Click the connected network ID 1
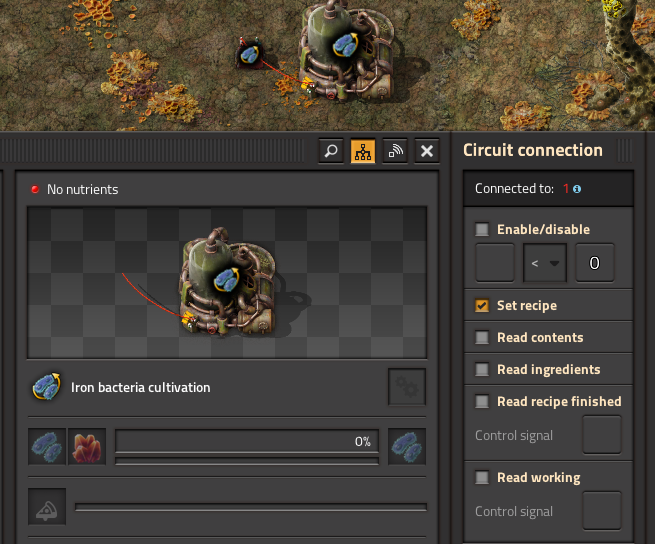Screen dimensions: 655x544 click(x=566, y=189)
